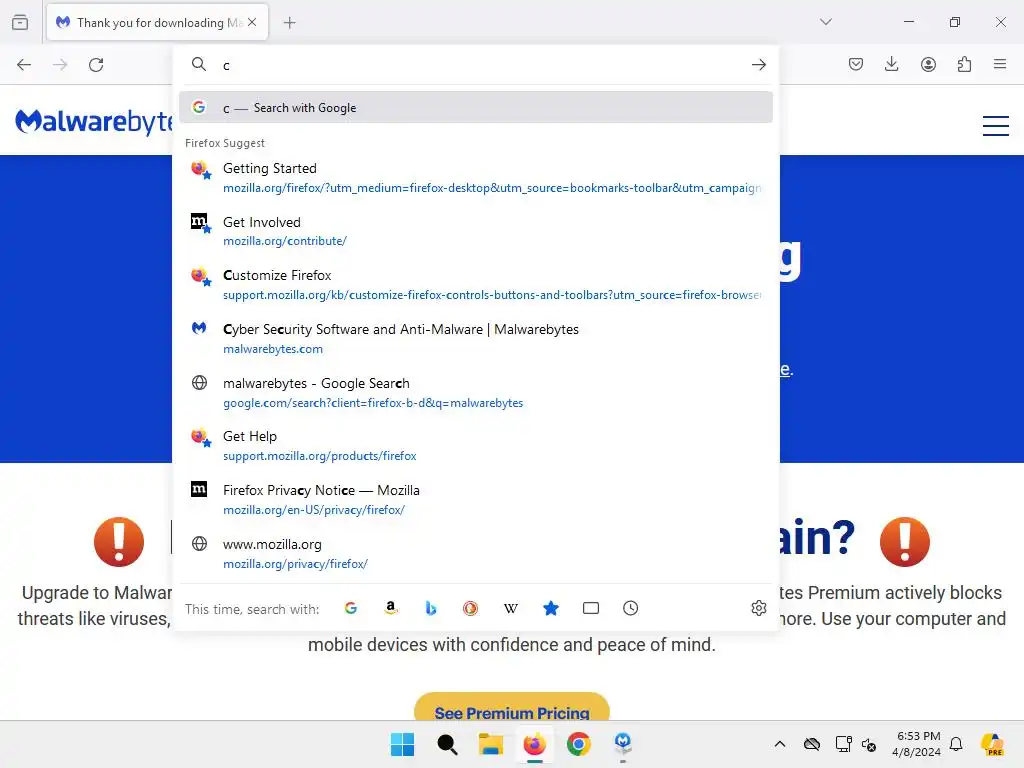Open the network display tray icon

843,744
